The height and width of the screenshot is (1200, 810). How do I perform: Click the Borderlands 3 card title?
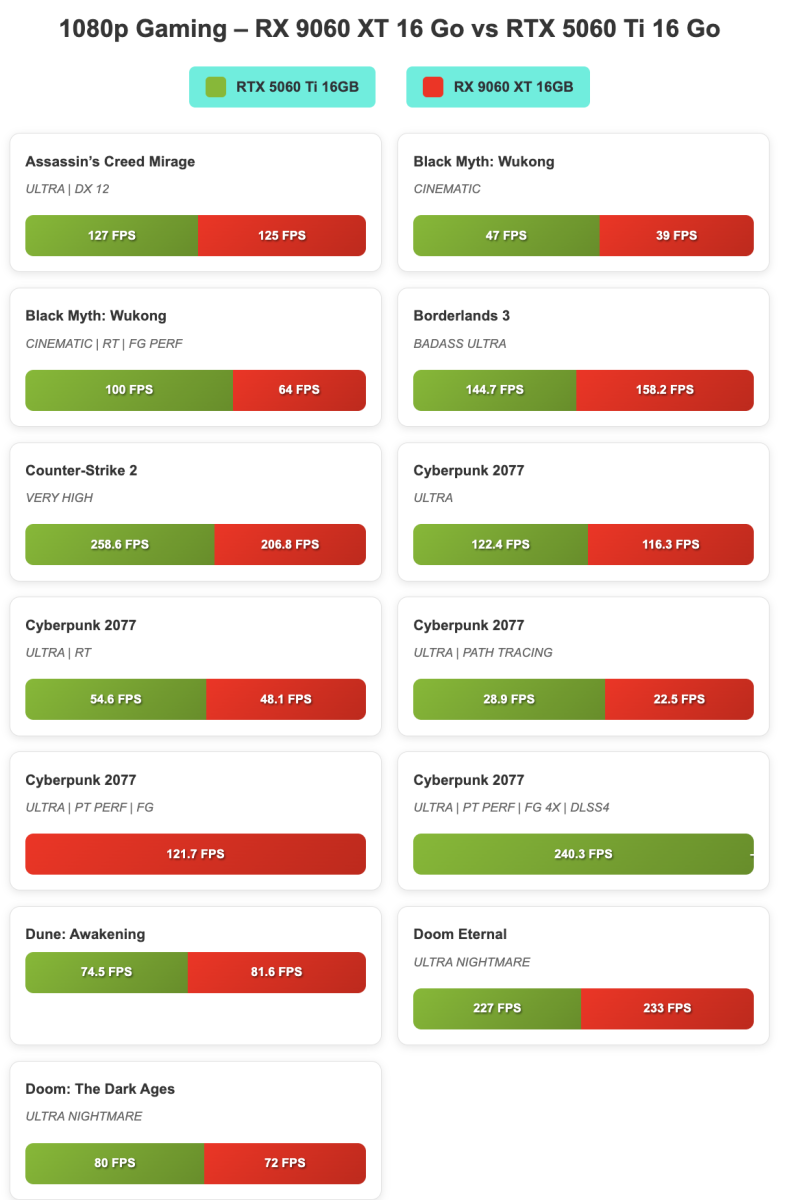coord(462,316)
